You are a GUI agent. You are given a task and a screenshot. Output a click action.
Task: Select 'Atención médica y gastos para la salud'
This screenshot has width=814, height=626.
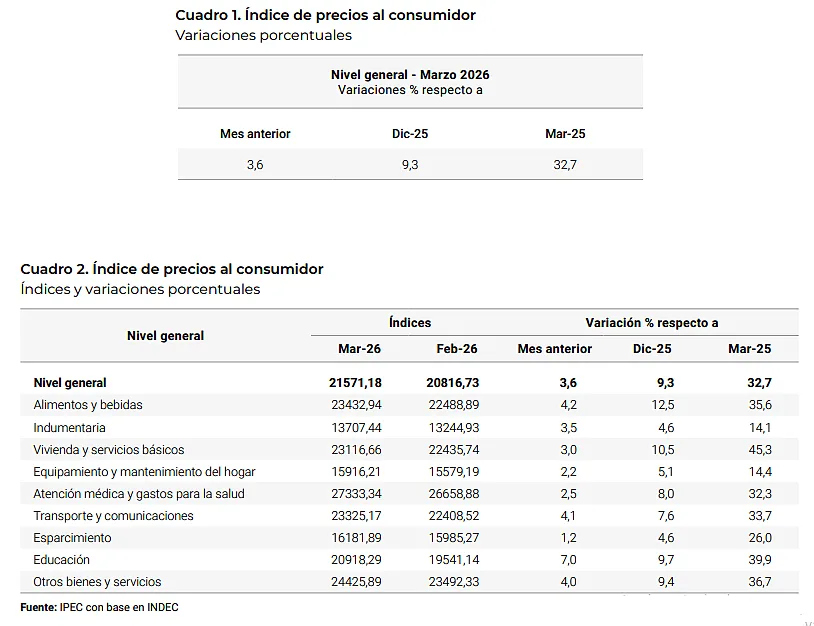click(139, 494)
